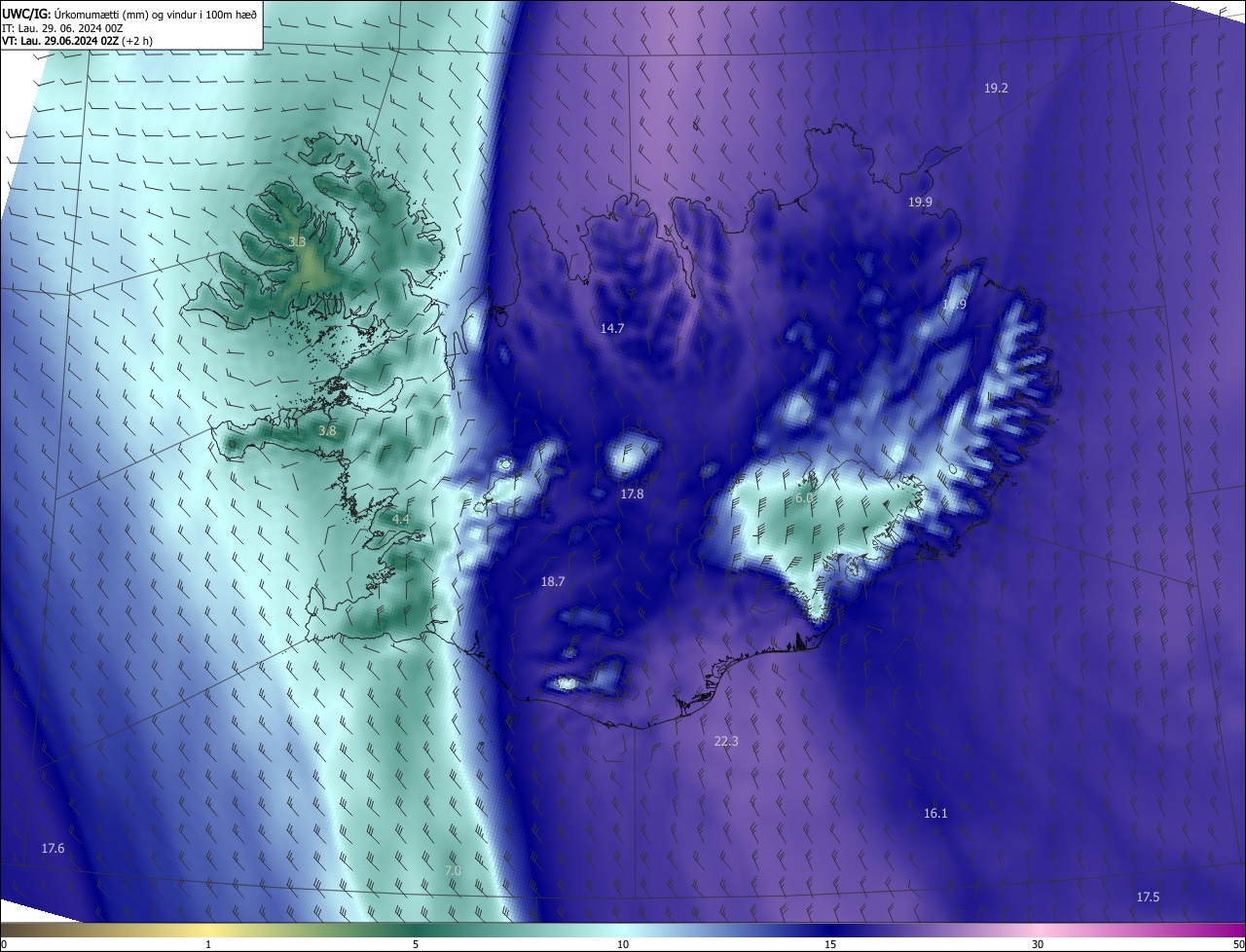Viewport: 1246px width, 952px height.
Task: Click the 17.6 value on the map
Action: (x=53, y=849)
